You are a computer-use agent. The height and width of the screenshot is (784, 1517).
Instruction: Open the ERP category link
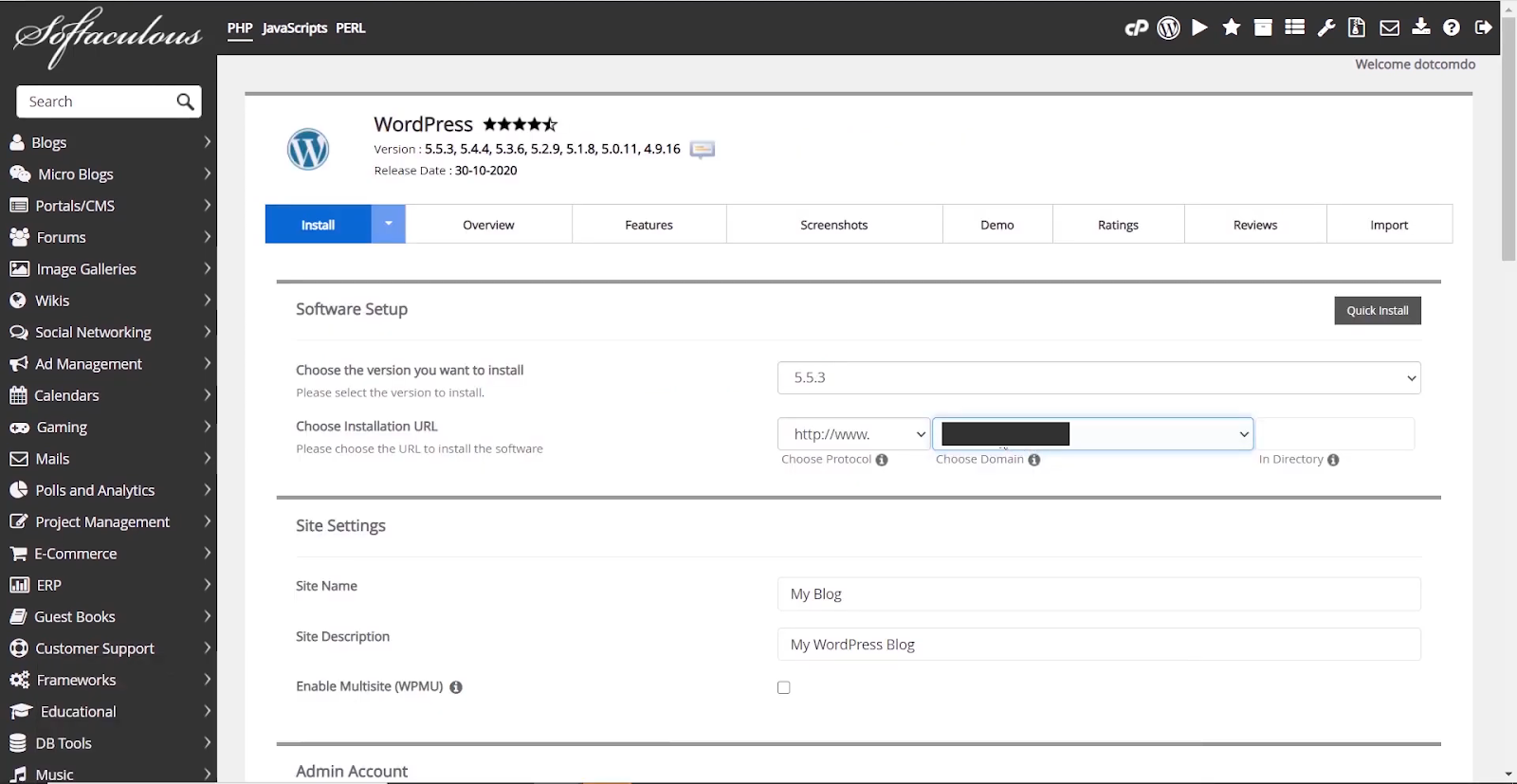[48, 585]
